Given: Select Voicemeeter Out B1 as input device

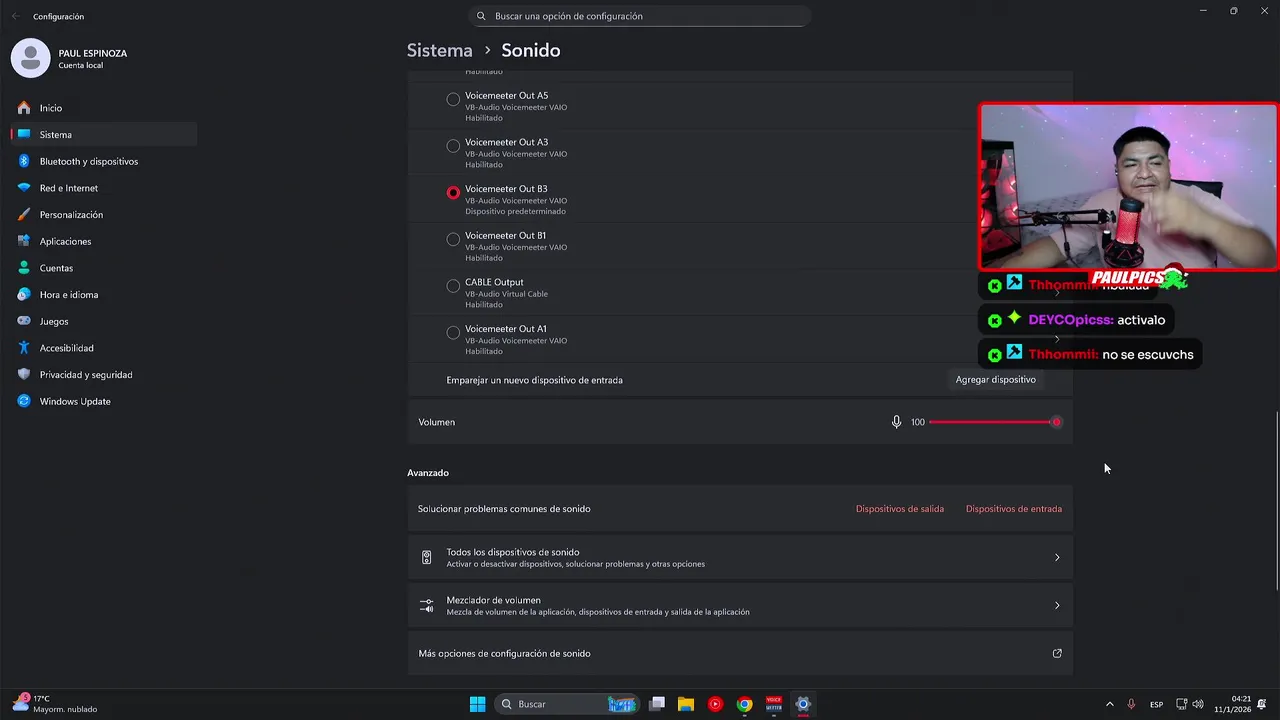Looking at the screenshot, I should click(453, 239).
